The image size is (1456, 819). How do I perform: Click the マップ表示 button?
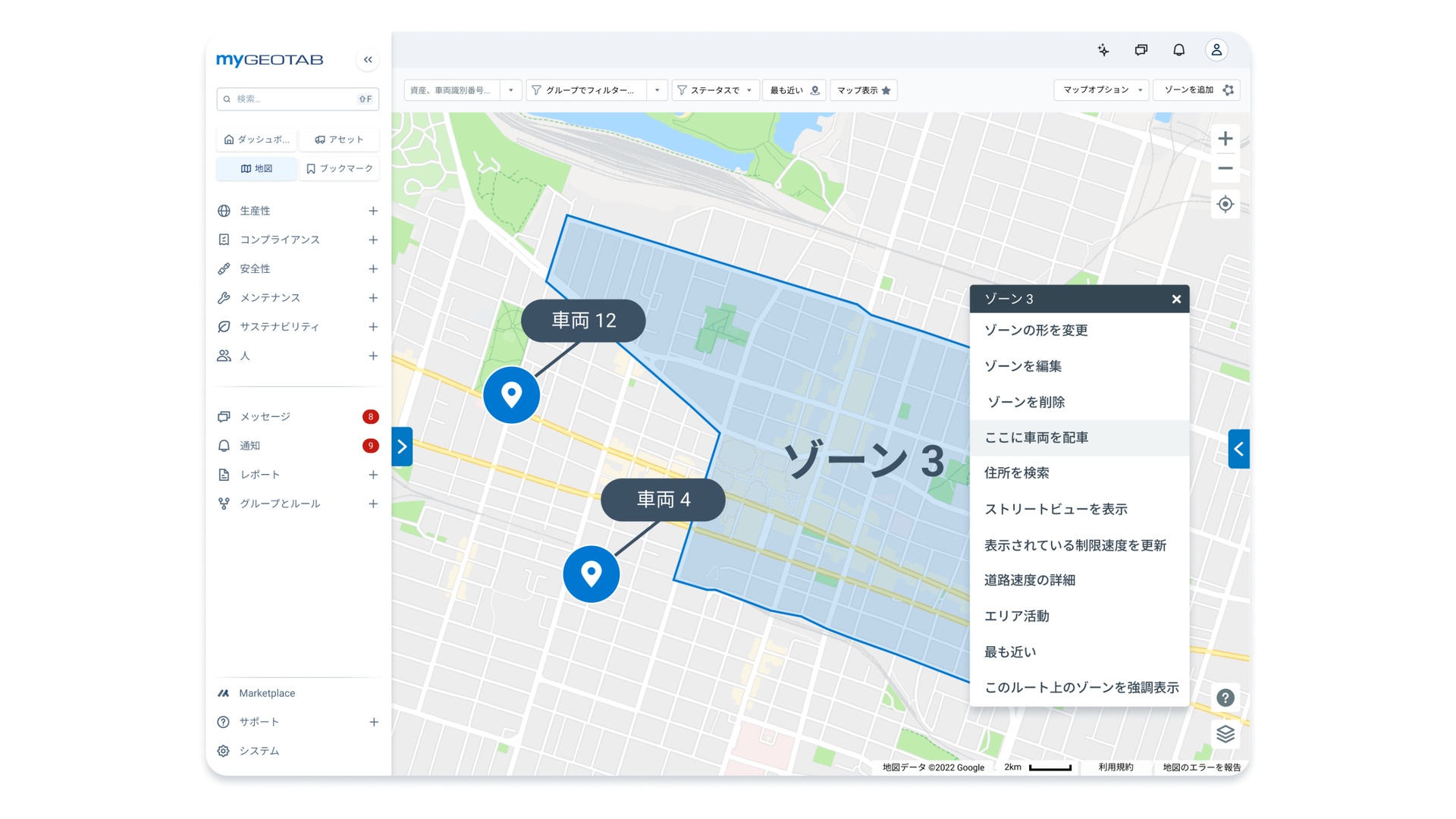(x=864, y=90)
